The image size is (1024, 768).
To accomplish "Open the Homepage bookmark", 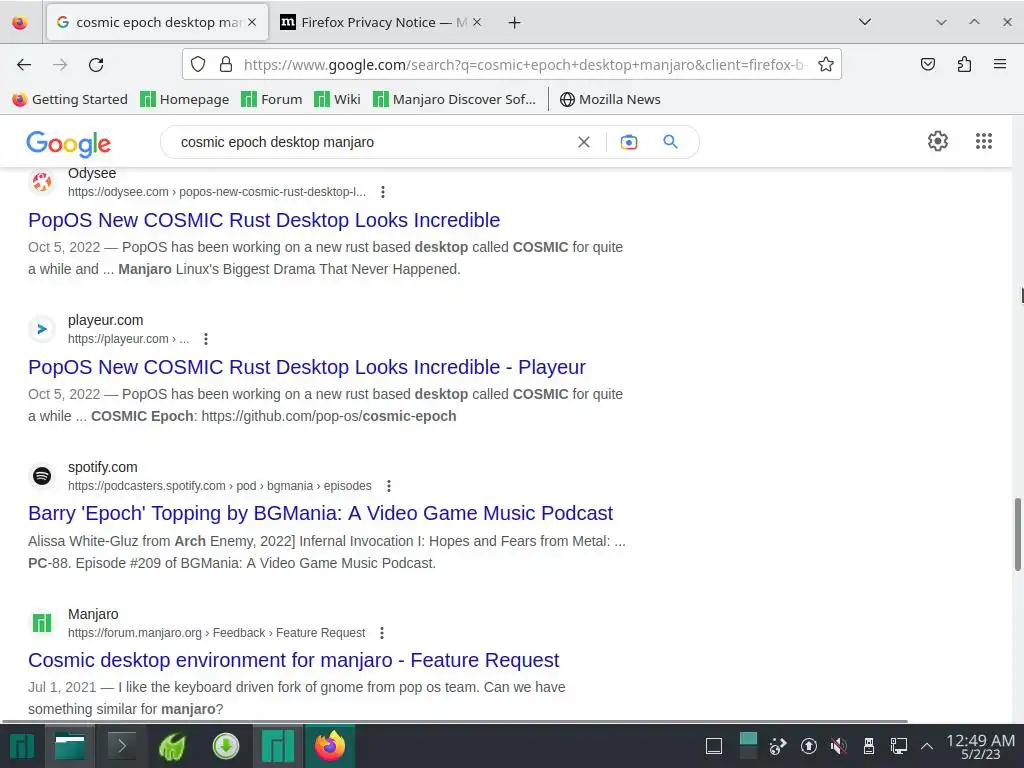I will coord(185,99).
